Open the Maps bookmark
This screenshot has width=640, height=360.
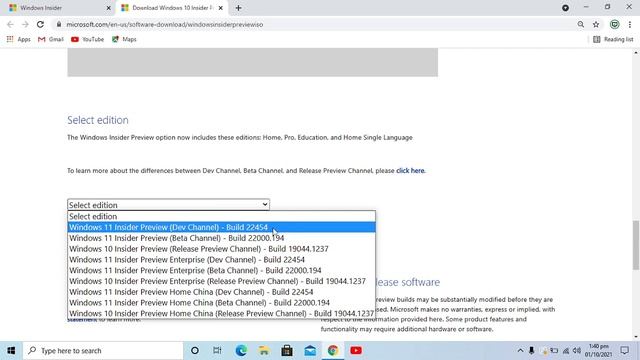pos(124,39)
